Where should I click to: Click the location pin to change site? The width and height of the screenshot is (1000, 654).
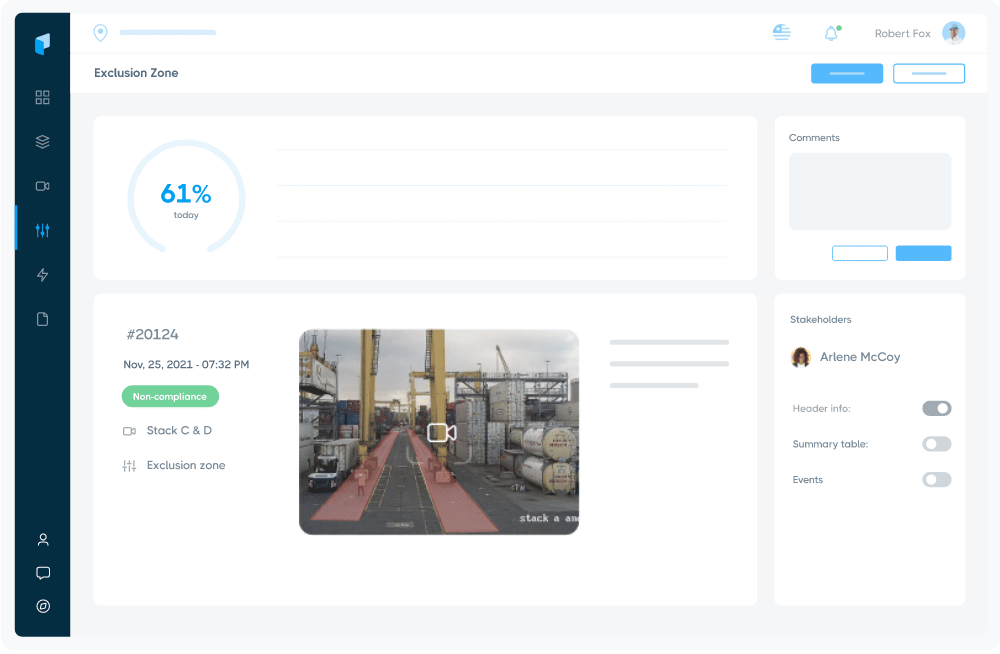[x=100, y=32]
